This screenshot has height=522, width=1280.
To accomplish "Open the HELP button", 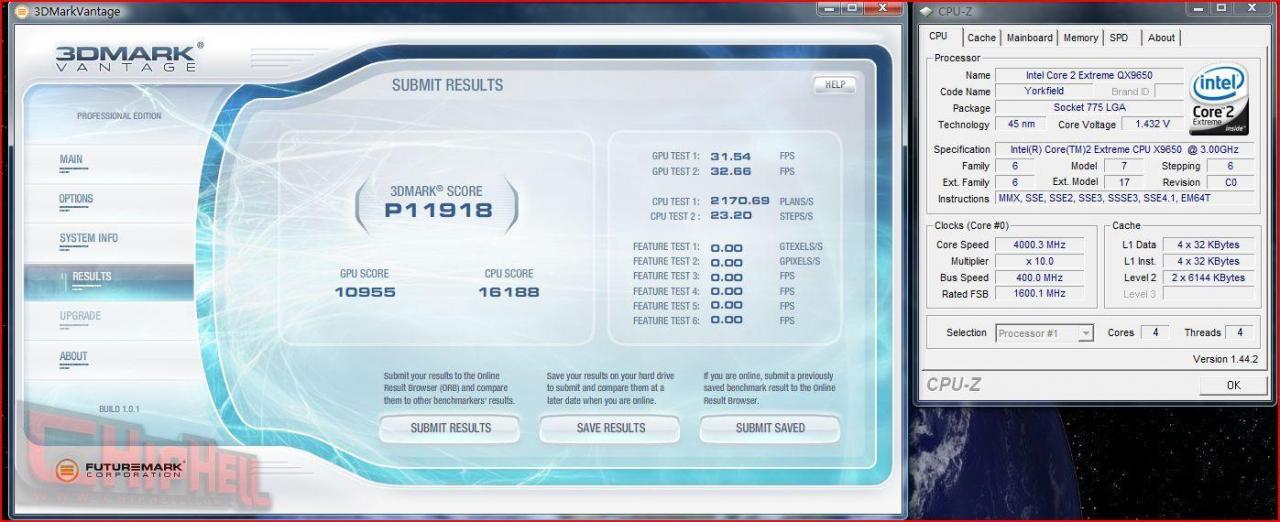I will pyautogui.click(x=834, y=85).
